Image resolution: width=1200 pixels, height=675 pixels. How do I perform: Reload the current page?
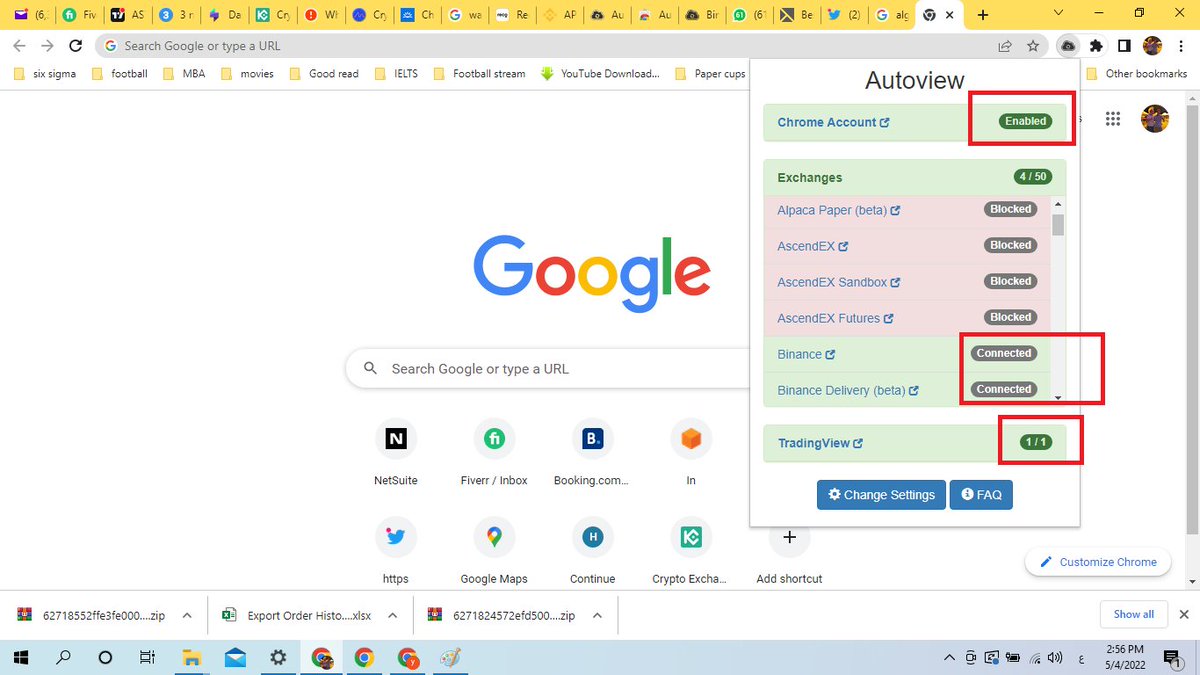[75, 46]
